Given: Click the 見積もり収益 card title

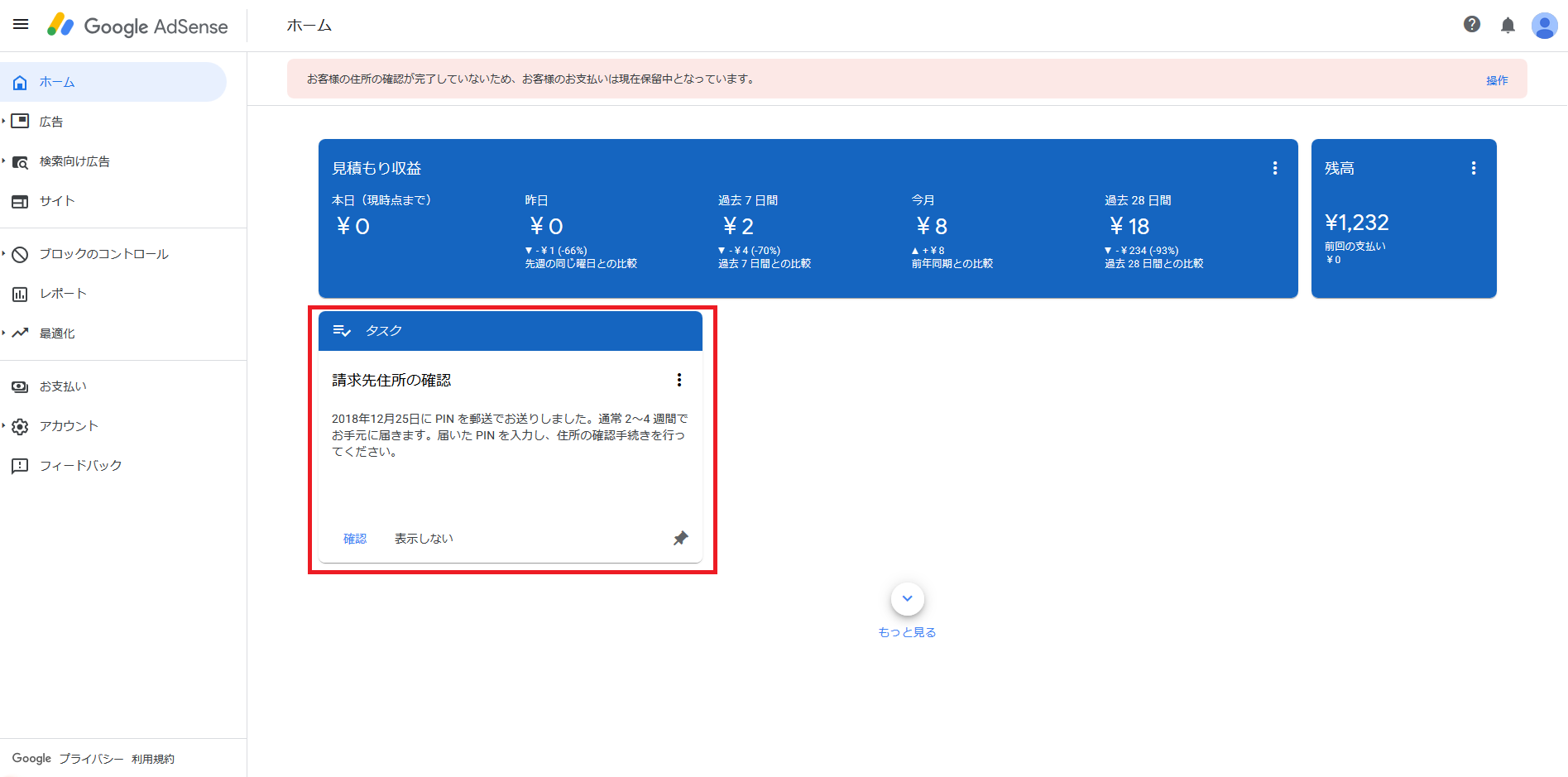Looking at the screenshot, I should [x=376, y=168].
